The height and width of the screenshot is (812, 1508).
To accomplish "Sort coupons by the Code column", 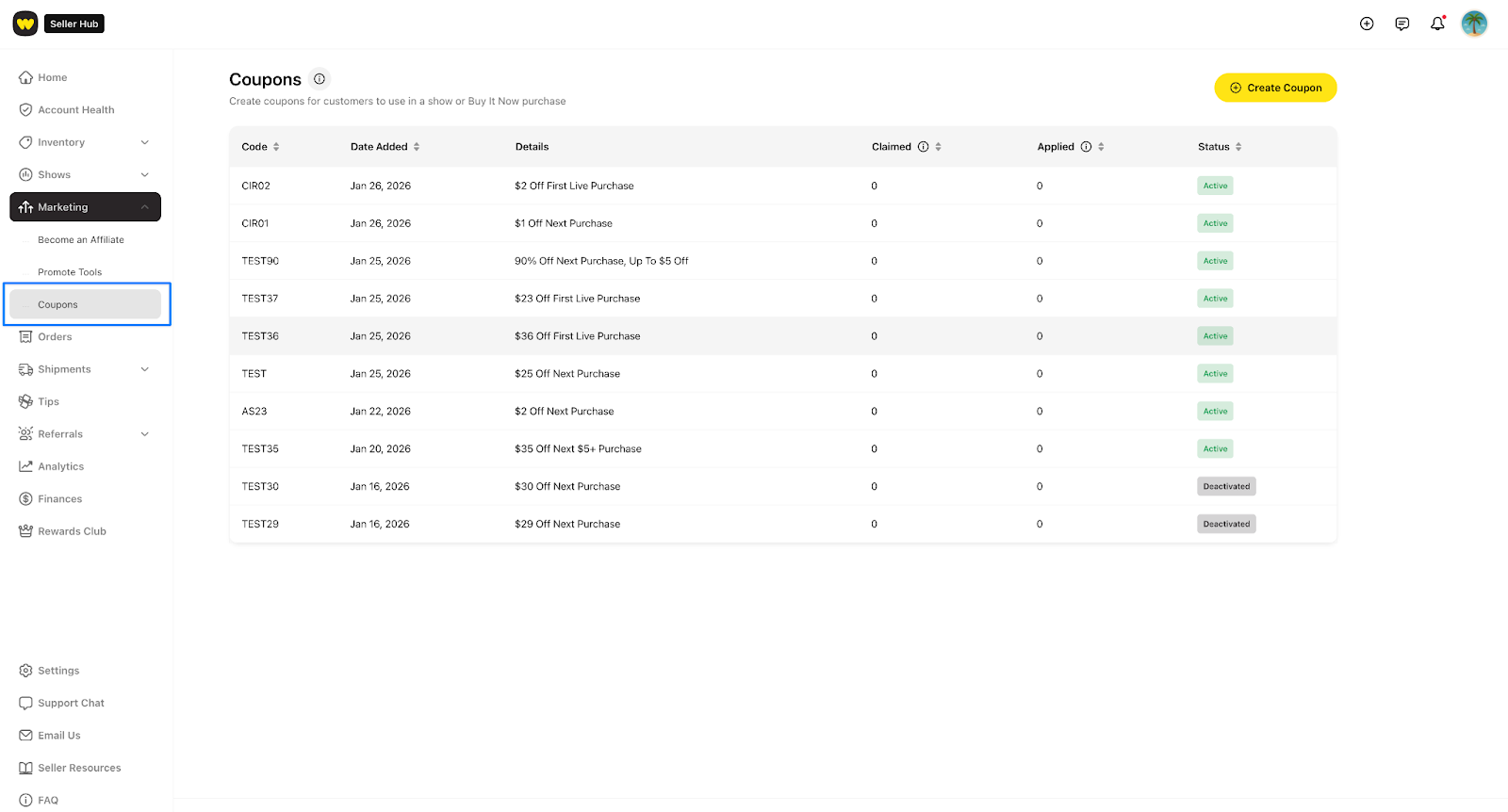I will [276, 147].
